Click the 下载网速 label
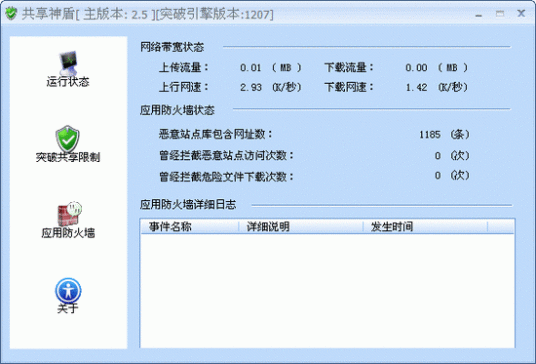Viewport: 536px width, 364px height. click(349, 87)
